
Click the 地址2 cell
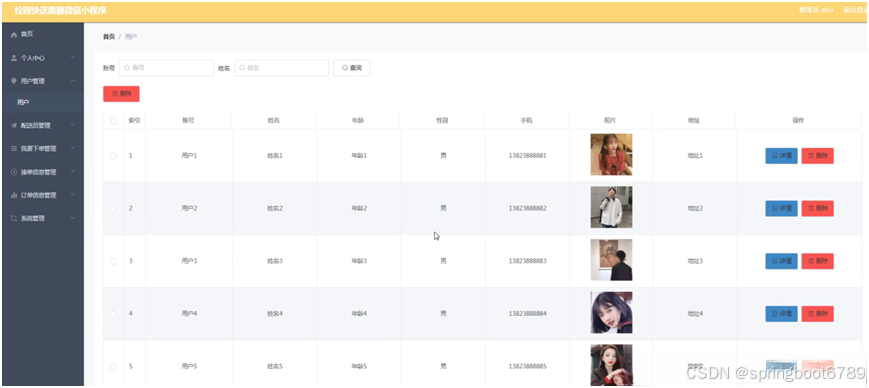pos(695,208)
